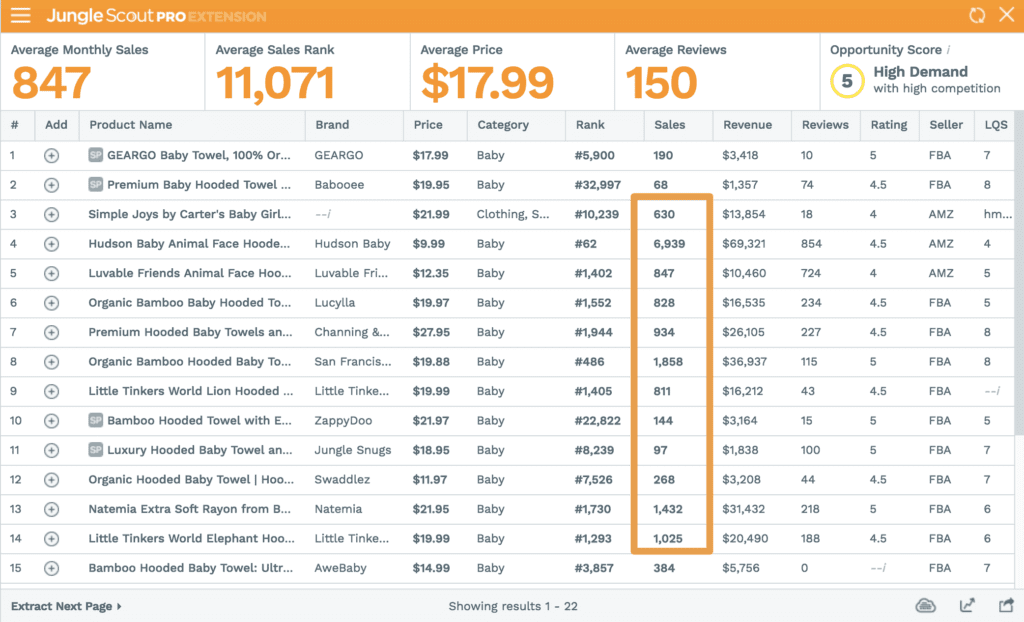Select Swaddlez brand cell
1024x622 pixels.
[x=338, y=480]
